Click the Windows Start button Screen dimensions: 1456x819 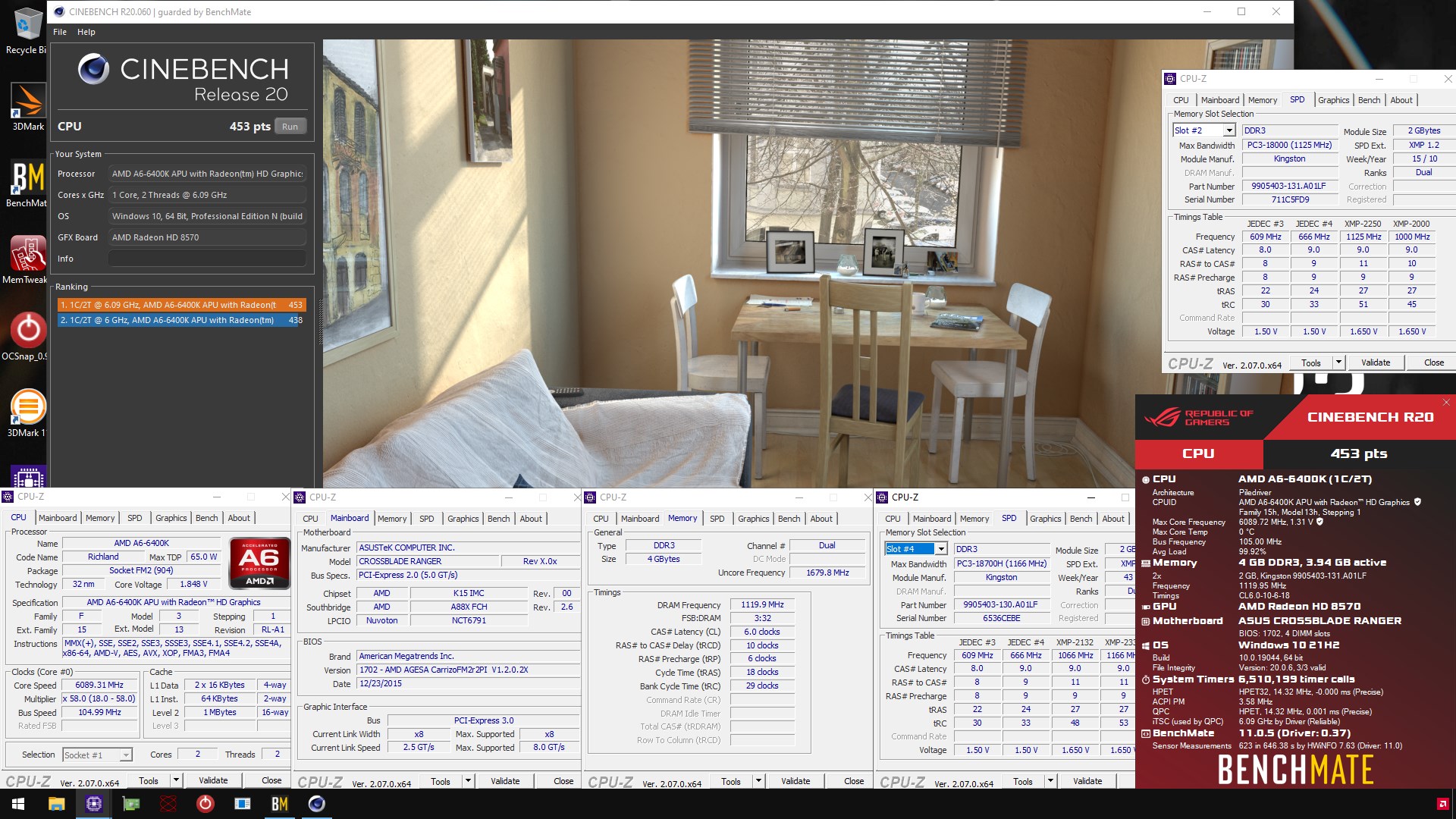pyautogui.click(x=18, y=804)
